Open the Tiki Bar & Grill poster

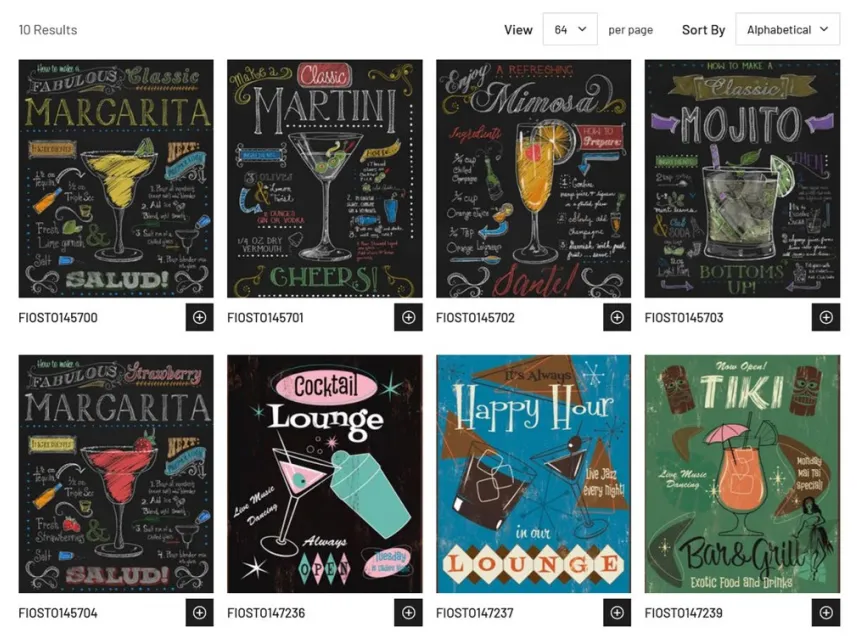point(742,474)
